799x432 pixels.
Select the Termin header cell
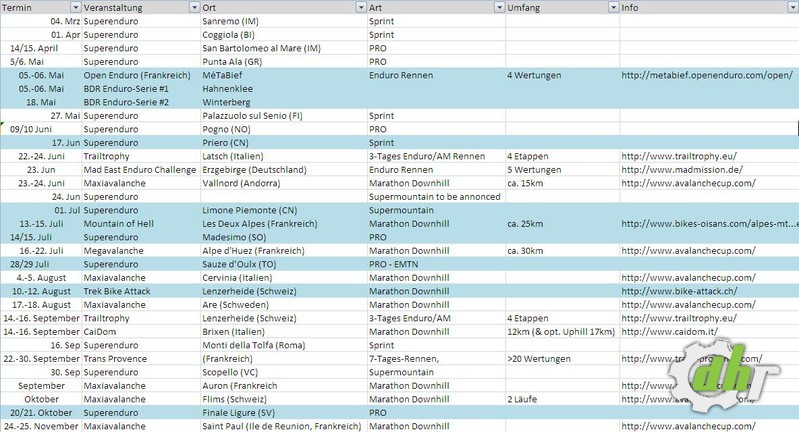[x=41, y=8]
